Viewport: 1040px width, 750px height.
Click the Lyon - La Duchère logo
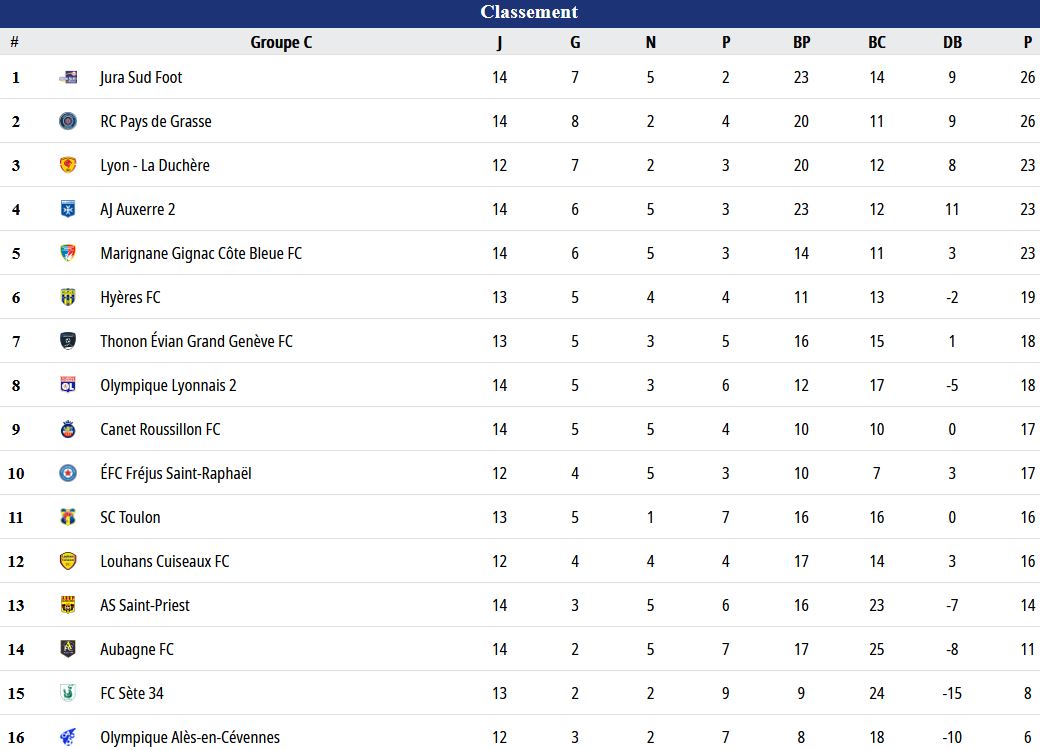tap(68, 165)
